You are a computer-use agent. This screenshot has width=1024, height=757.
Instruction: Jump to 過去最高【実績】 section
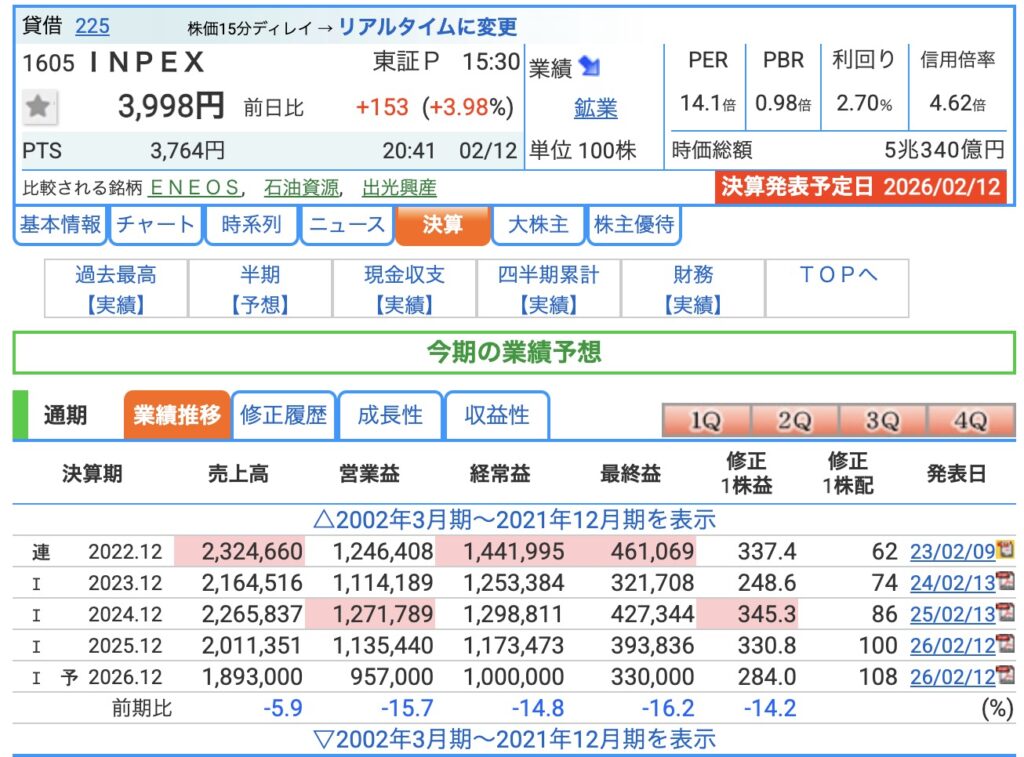116,289
